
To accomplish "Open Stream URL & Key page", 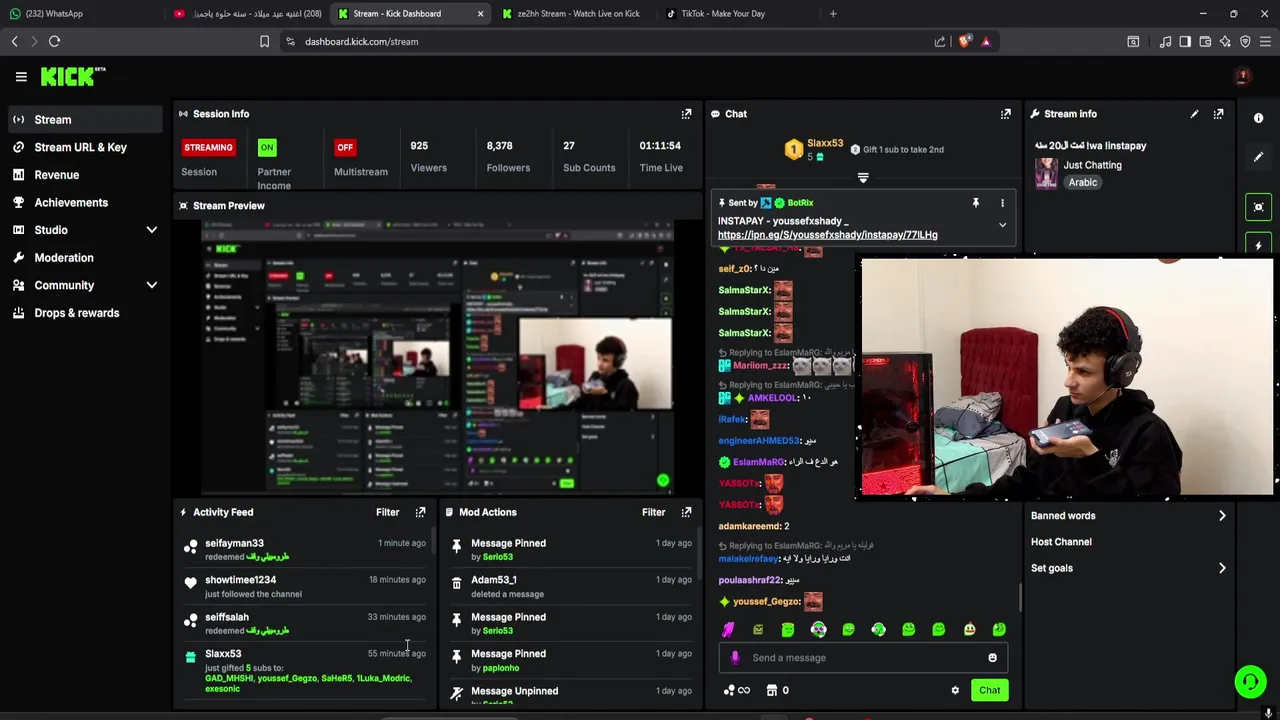I will 85,147.
